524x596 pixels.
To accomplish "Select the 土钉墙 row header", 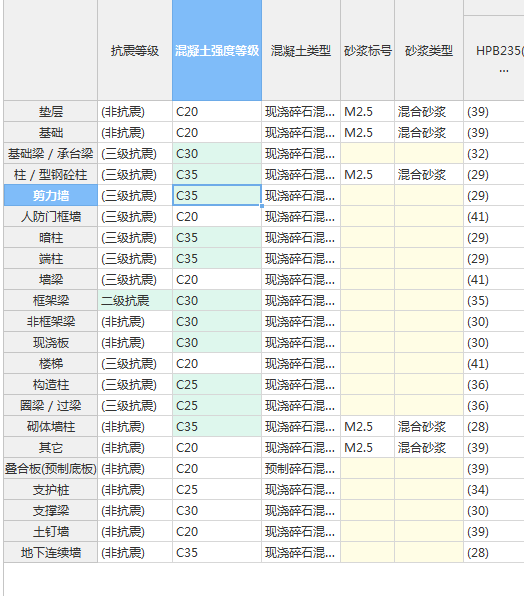I will [x=51, y=531].
